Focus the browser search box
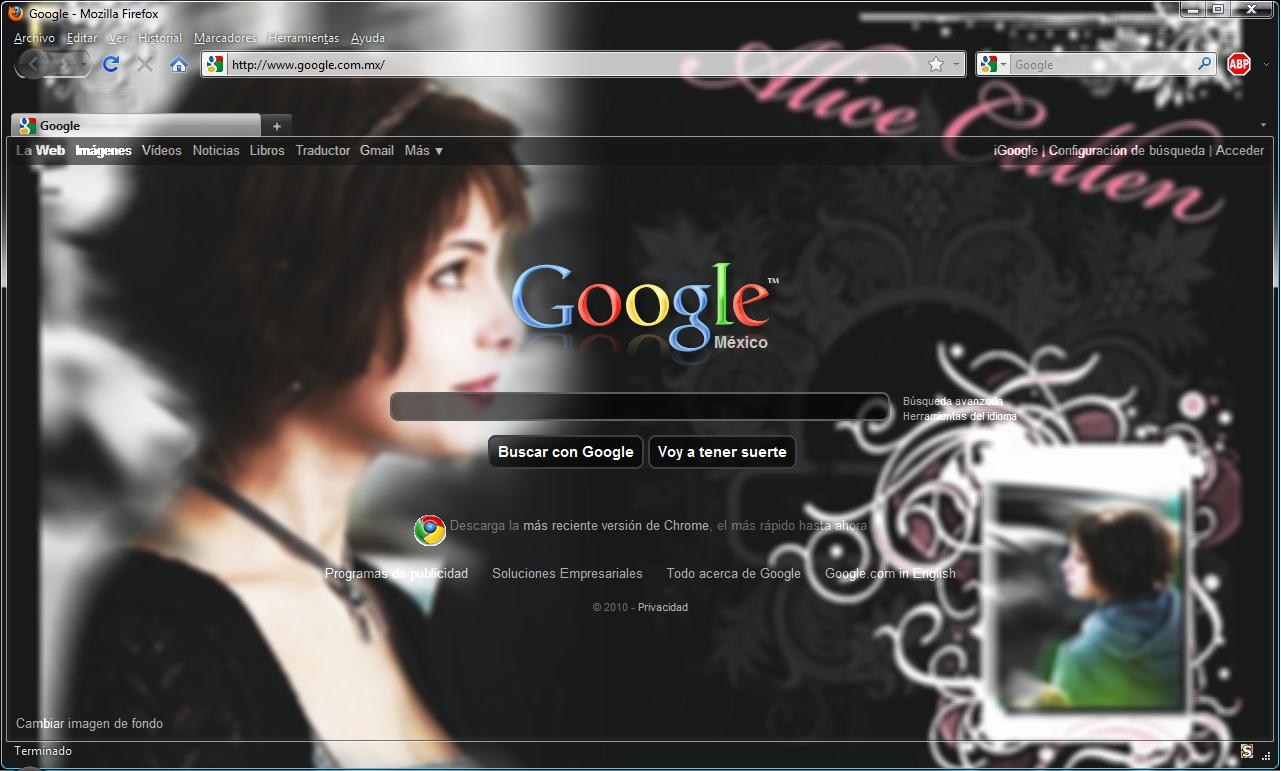The image size is (1281, 771). tap(1103, 65)
